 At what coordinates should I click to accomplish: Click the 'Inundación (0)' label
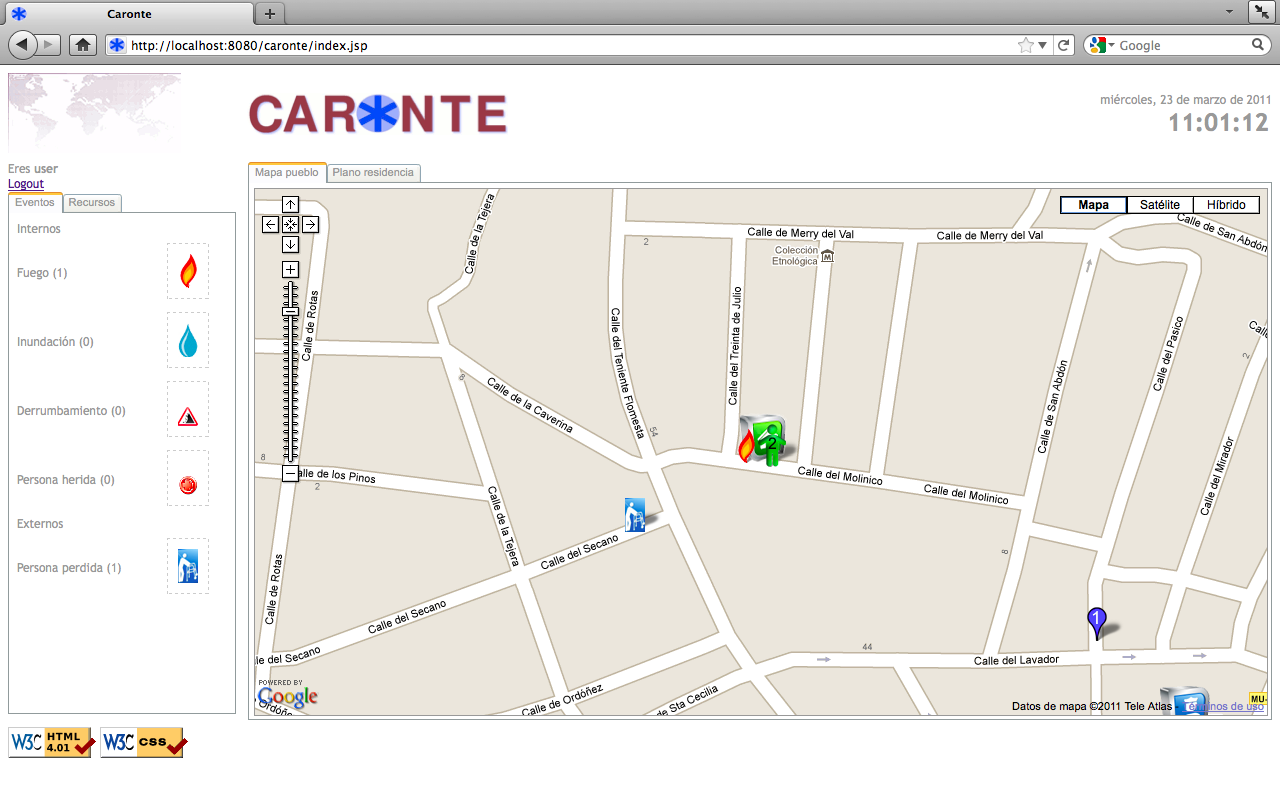tap(55, 342)
